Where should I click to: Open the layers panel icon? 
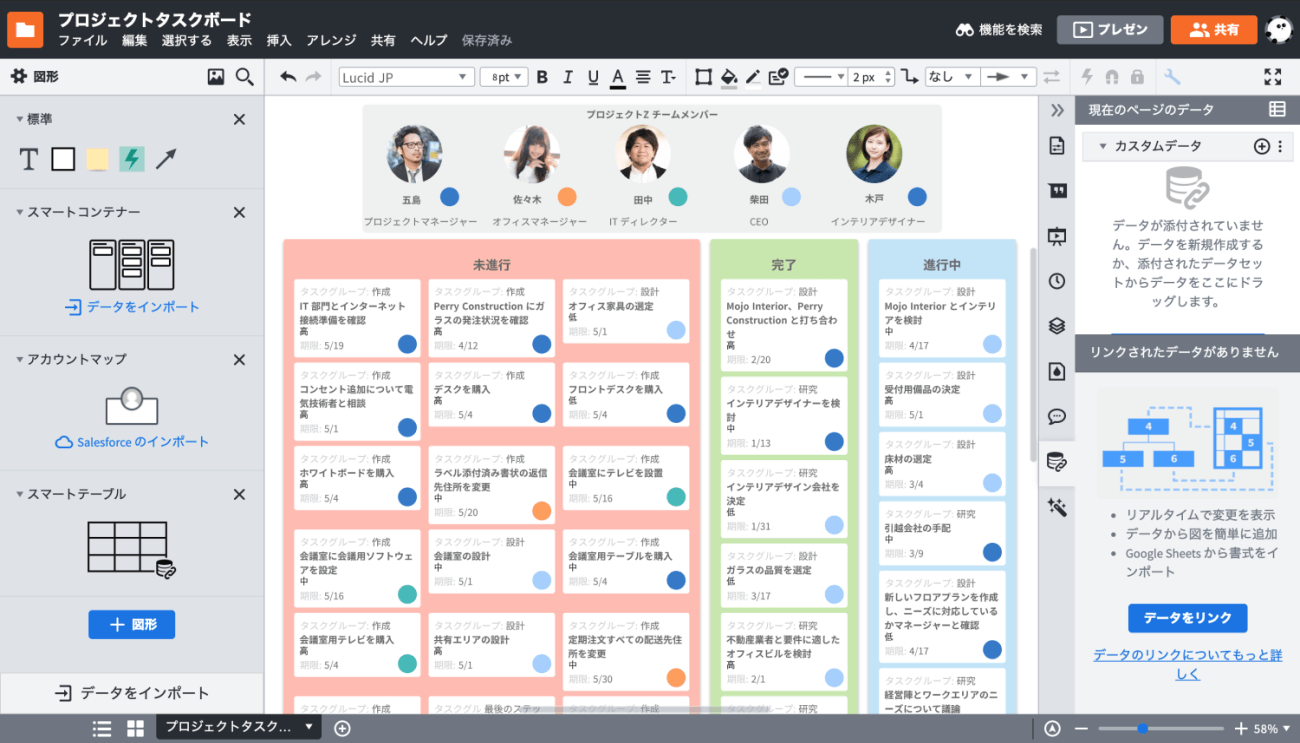click(1057, 326)
